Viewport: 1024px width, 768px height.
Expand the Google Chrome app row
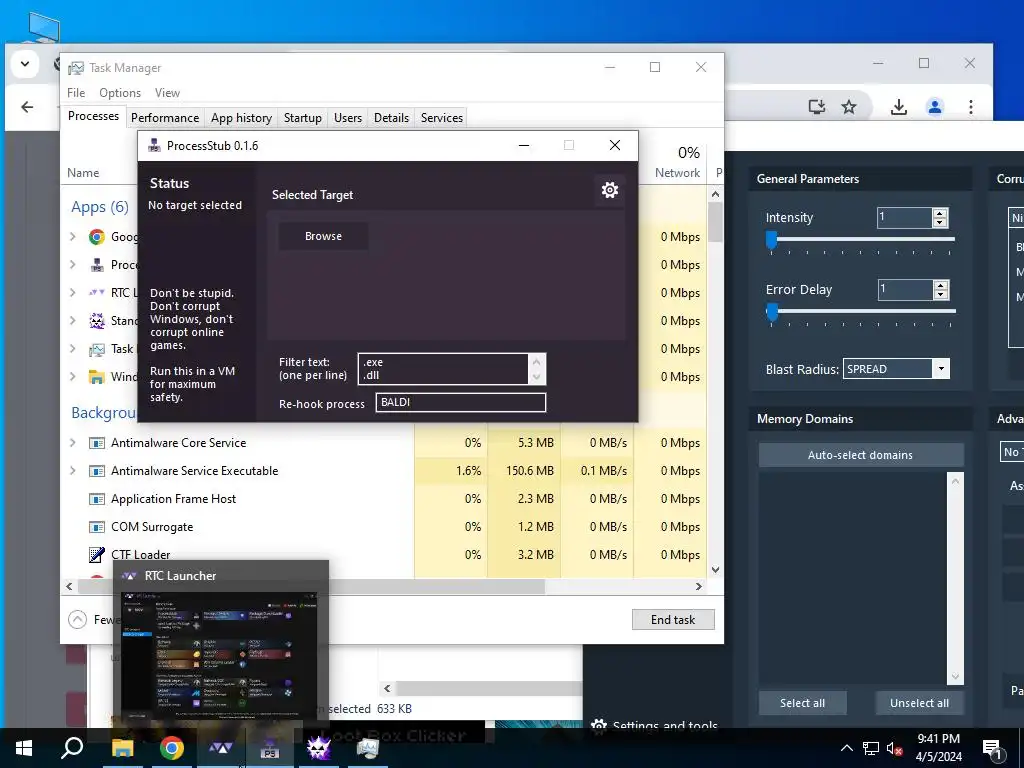click(72, 236)
